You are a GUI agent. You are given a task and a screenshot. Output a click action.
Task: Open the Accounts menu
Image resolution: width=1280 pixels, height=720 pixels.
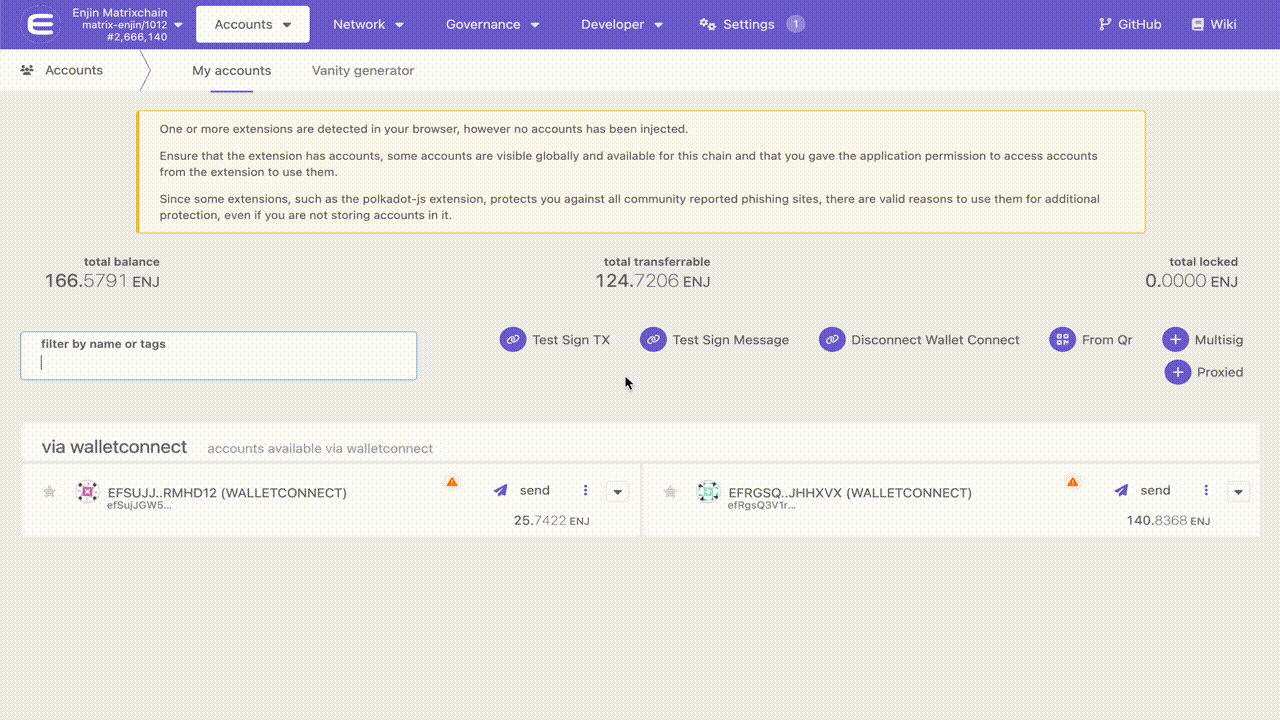(x=253, y=24)
